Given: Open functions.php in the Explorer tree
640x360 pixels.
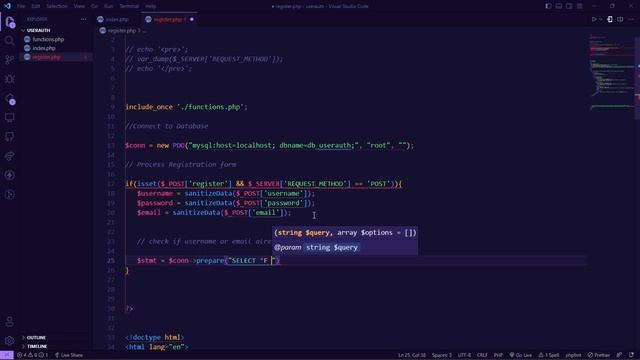Looking at the screenshot, I should click(x=48, y=39).
